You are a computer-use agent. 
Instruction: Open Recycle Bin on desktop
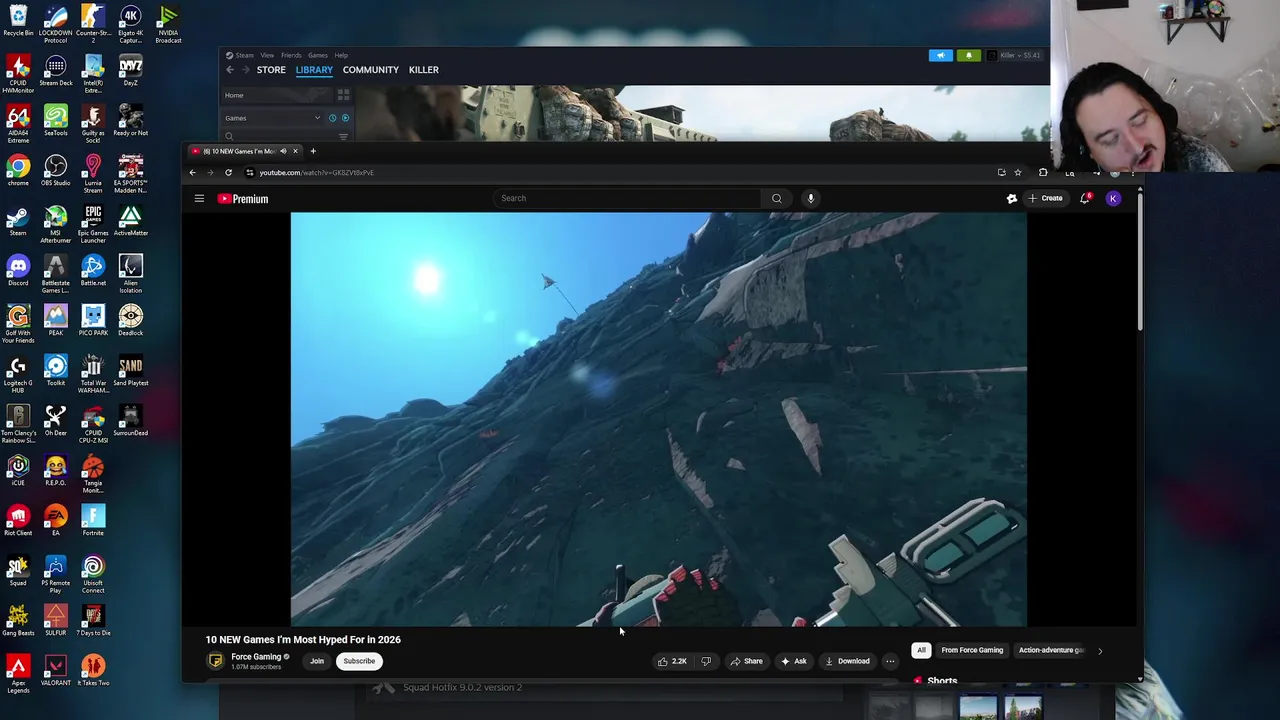click(18, 20)
